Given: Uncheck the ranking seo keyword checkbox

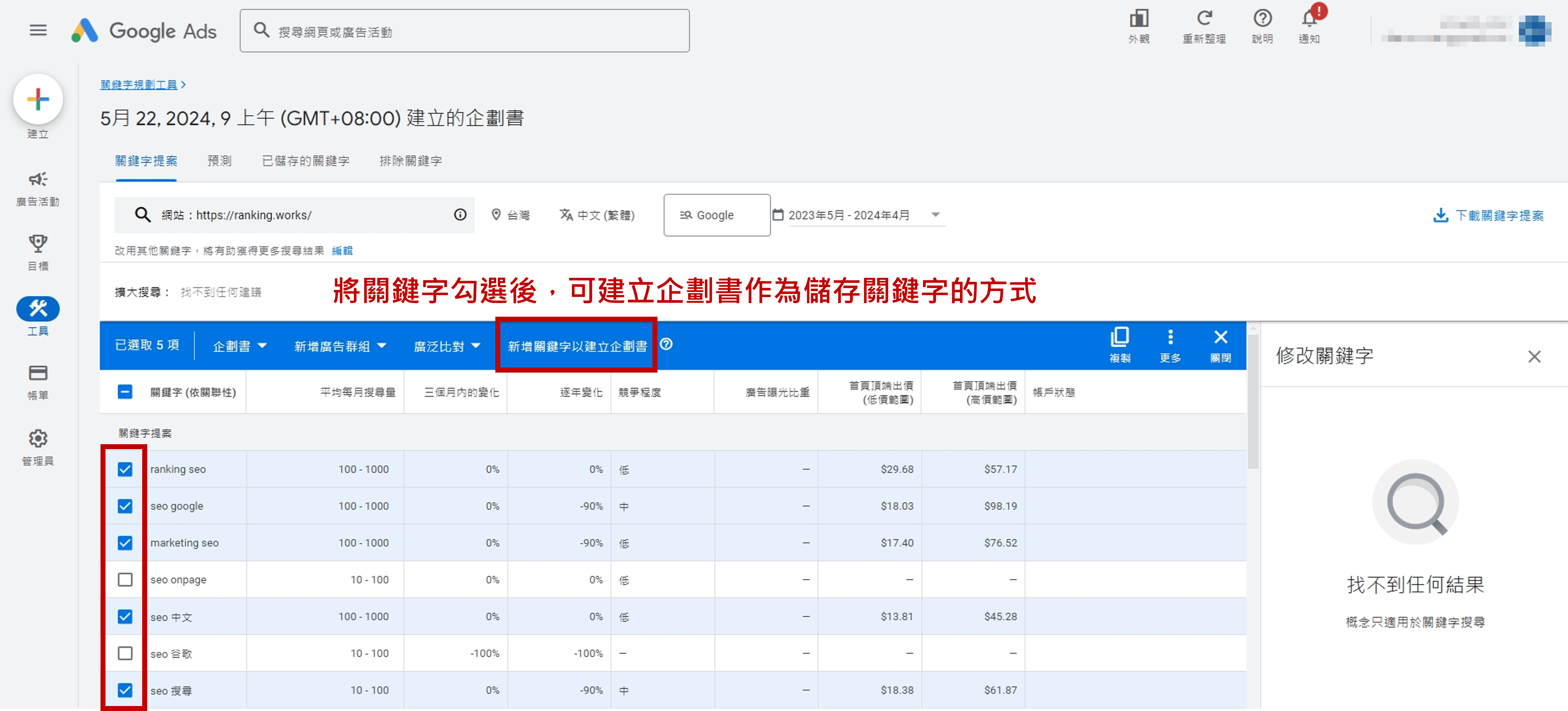Looking at the screenshot, I should (x=125, y=469).
